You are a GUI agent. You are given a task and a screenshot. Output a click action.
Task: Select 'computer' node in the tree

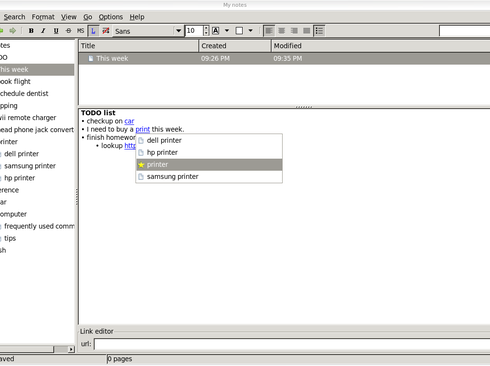[x=13, y=214]
